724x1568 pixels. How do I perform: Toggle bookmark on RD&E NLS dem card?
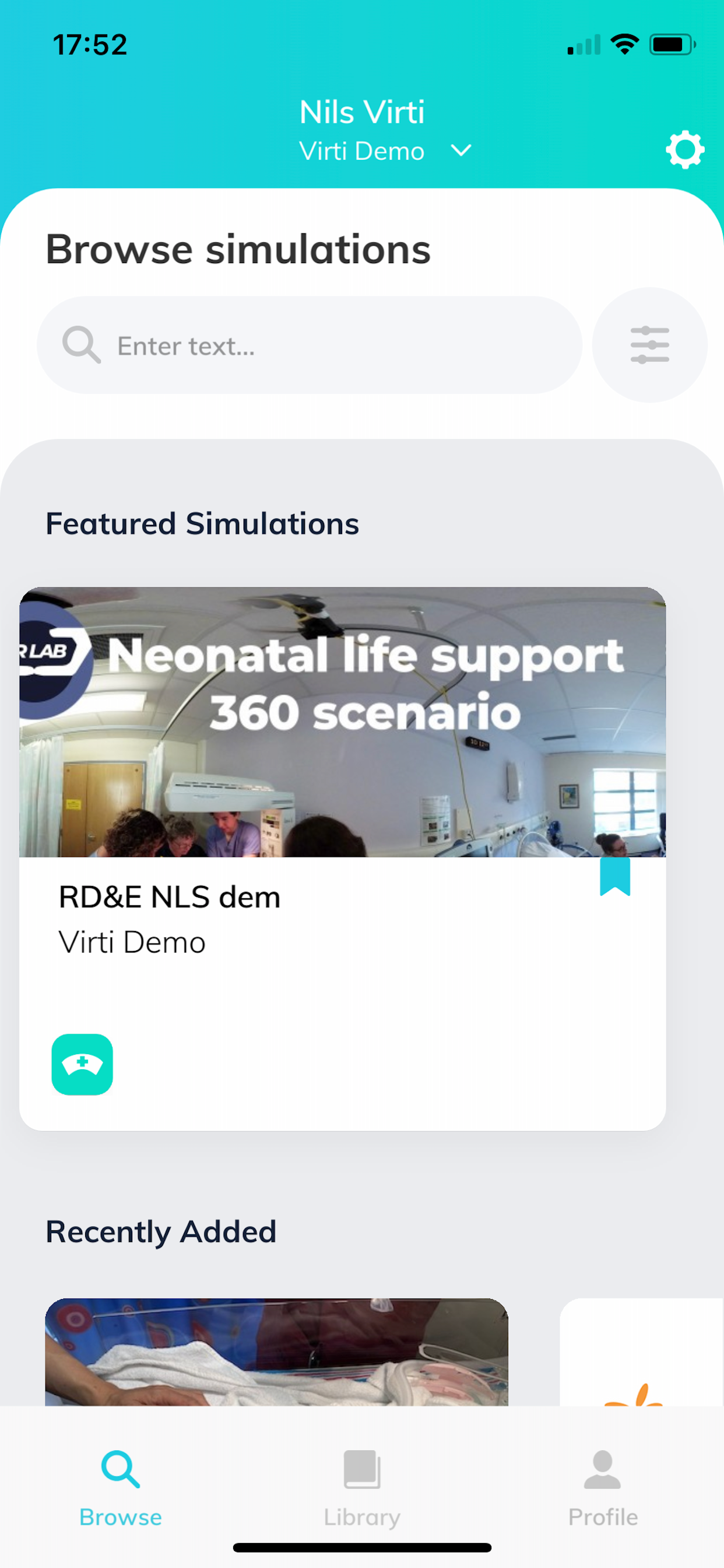click(615, 876)
